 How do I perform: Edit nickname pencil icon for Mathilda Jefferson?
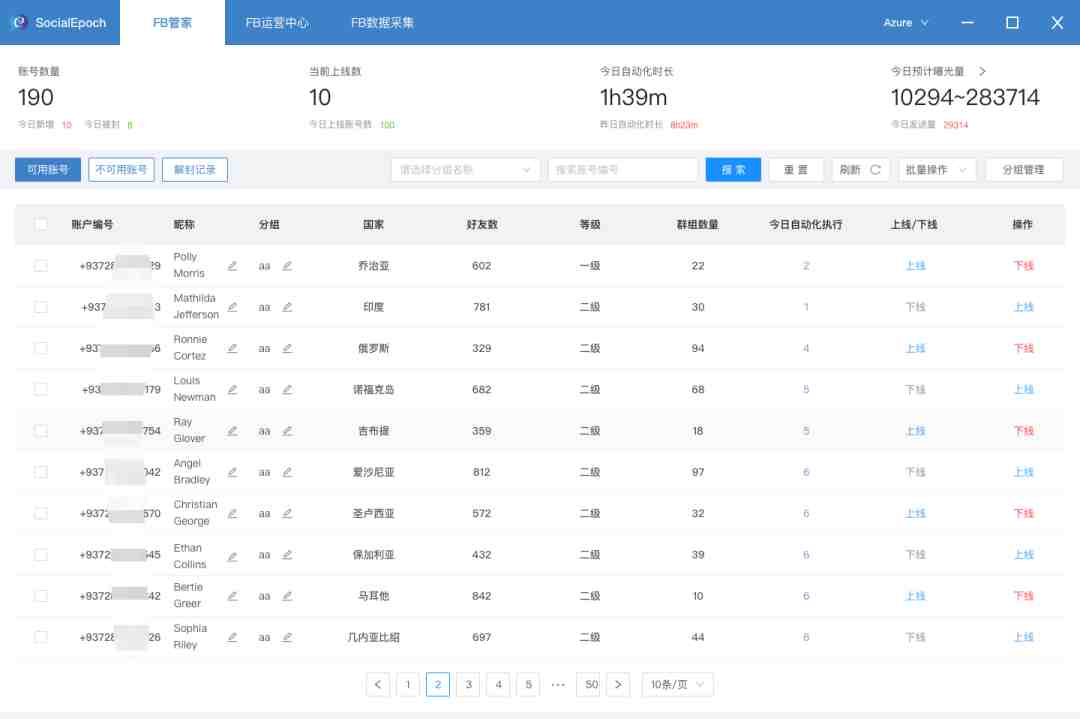(x=232, y=307)
